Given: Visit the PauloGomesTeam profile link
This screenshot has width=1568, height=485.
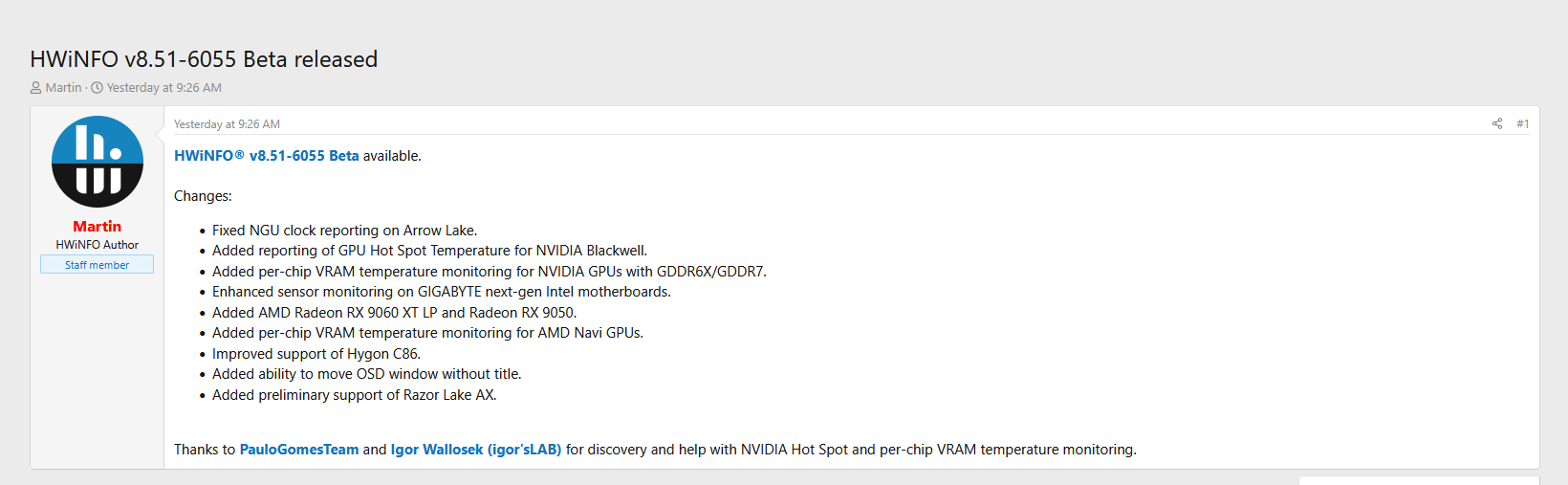Looking at the screenshot, I should 299,450.
